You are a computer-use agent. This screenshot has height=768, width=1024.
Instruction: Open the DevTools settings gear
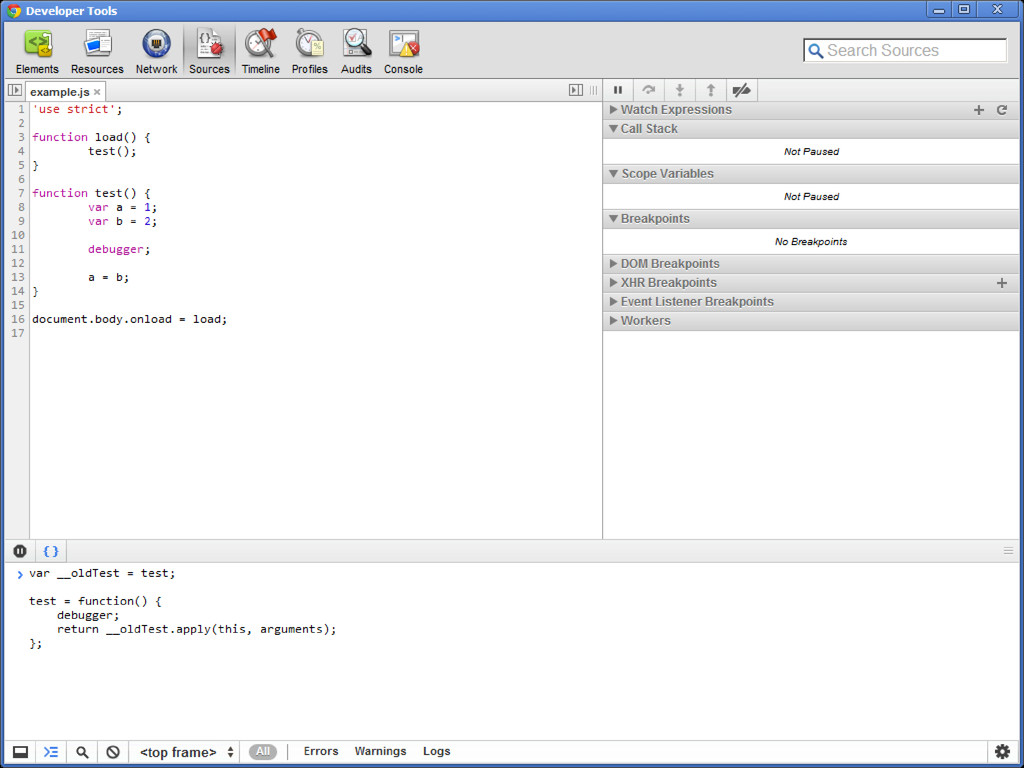point(1002,752)
